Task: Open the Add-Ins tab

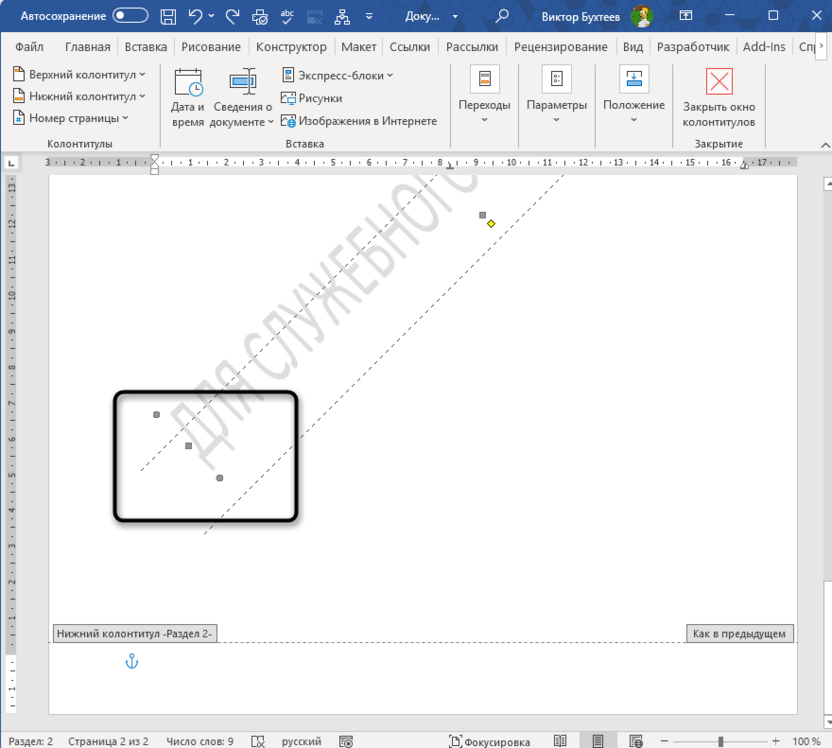Action: pos(764,47)
